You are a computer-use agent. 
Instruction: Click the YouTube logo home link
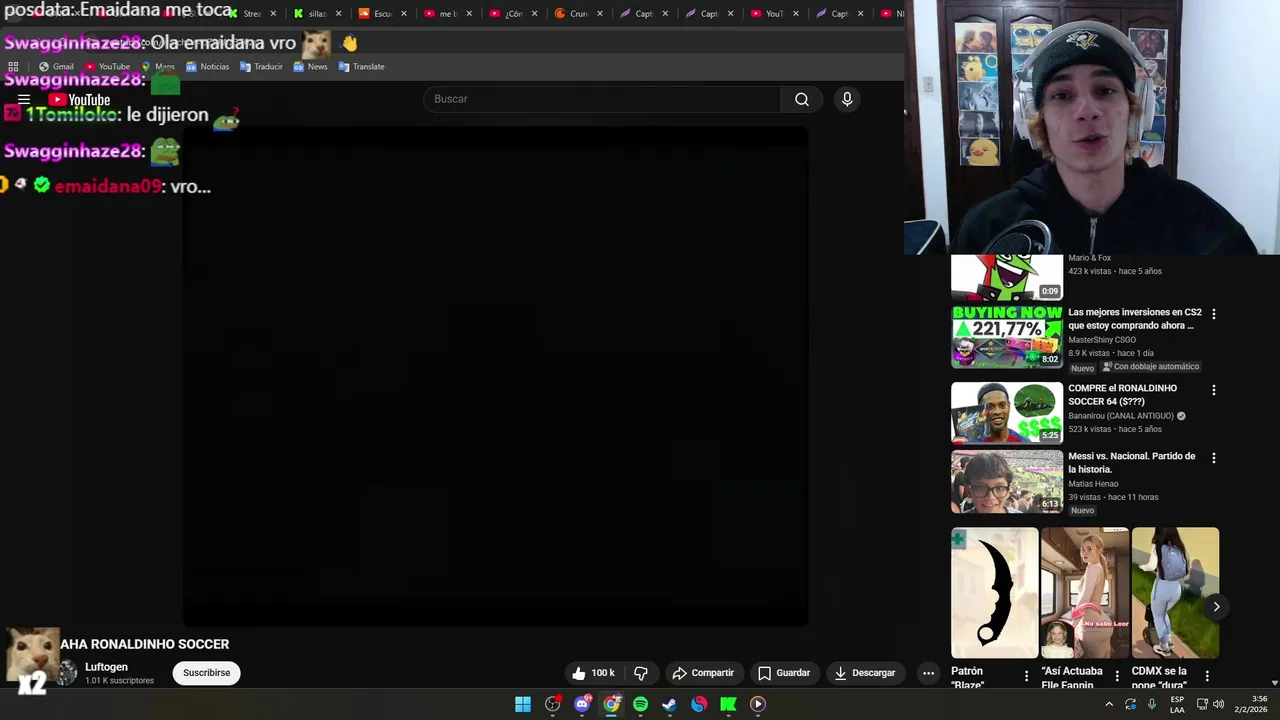coord(79,100)
